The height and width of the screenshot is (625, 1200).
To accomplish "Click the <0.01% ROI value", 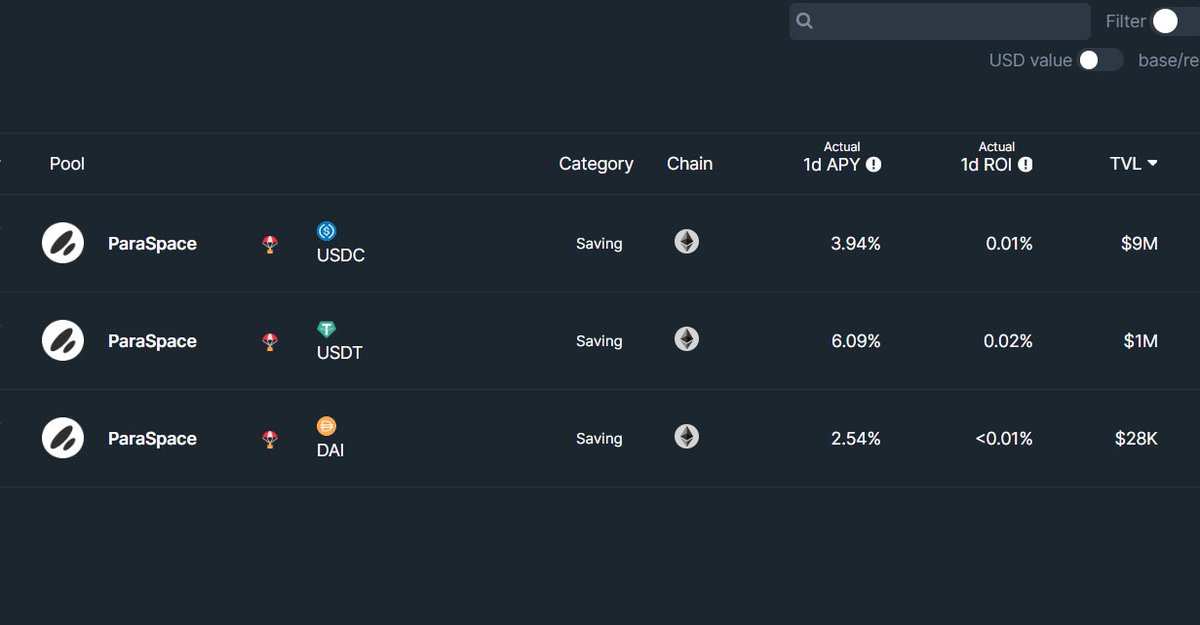I will tap(1004, 438).
